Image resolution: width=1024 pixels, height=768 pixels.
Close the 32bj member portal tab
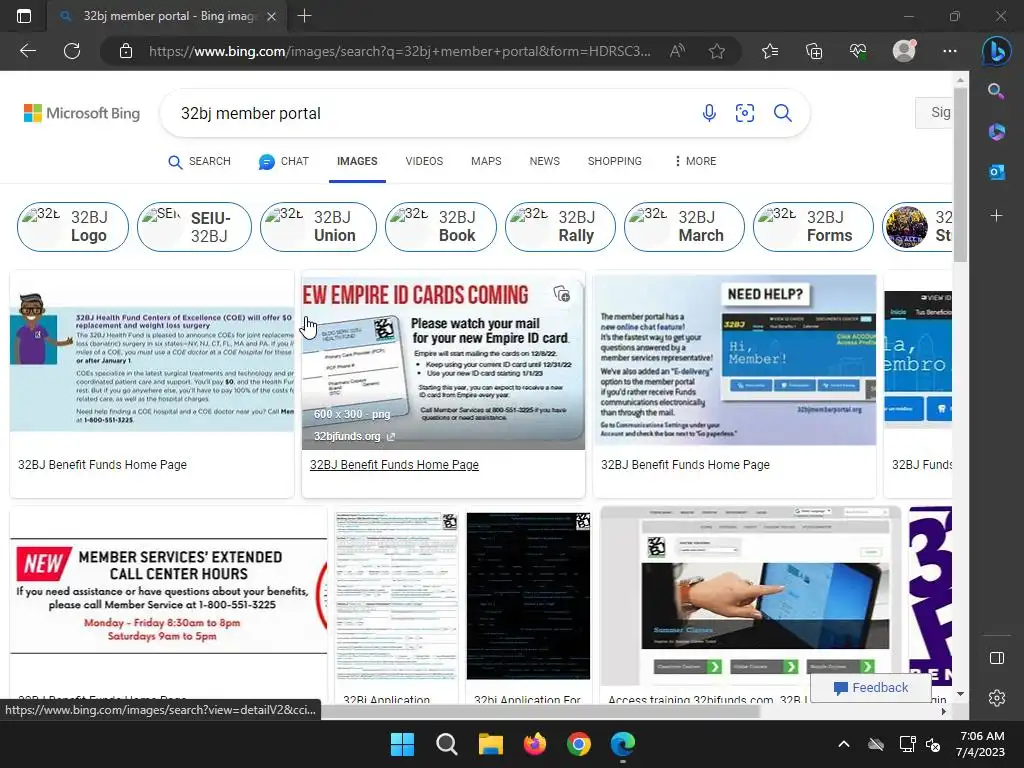(272, 16)
